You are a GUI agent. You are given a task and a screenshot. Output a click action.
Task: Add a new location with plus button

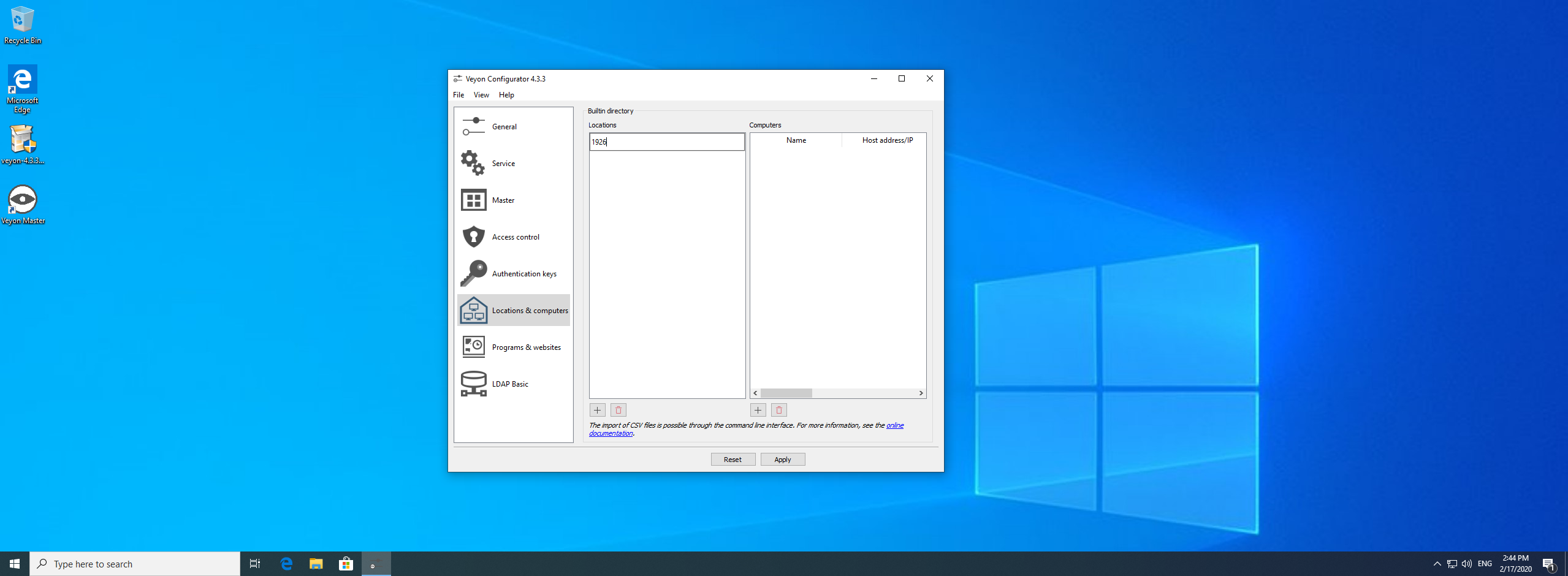(597, 410)
